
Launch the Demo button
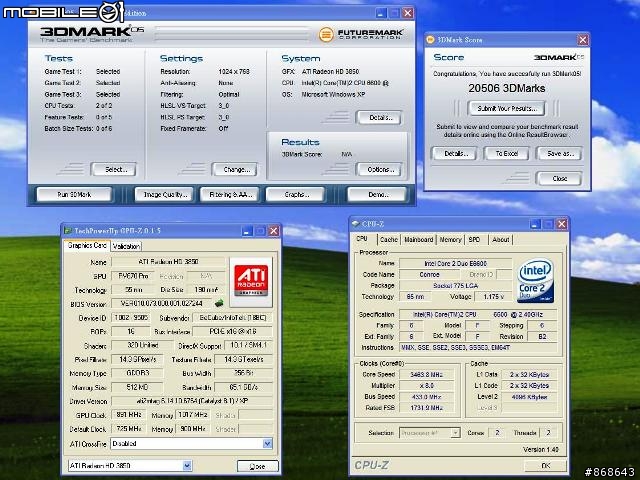point(378,195)
